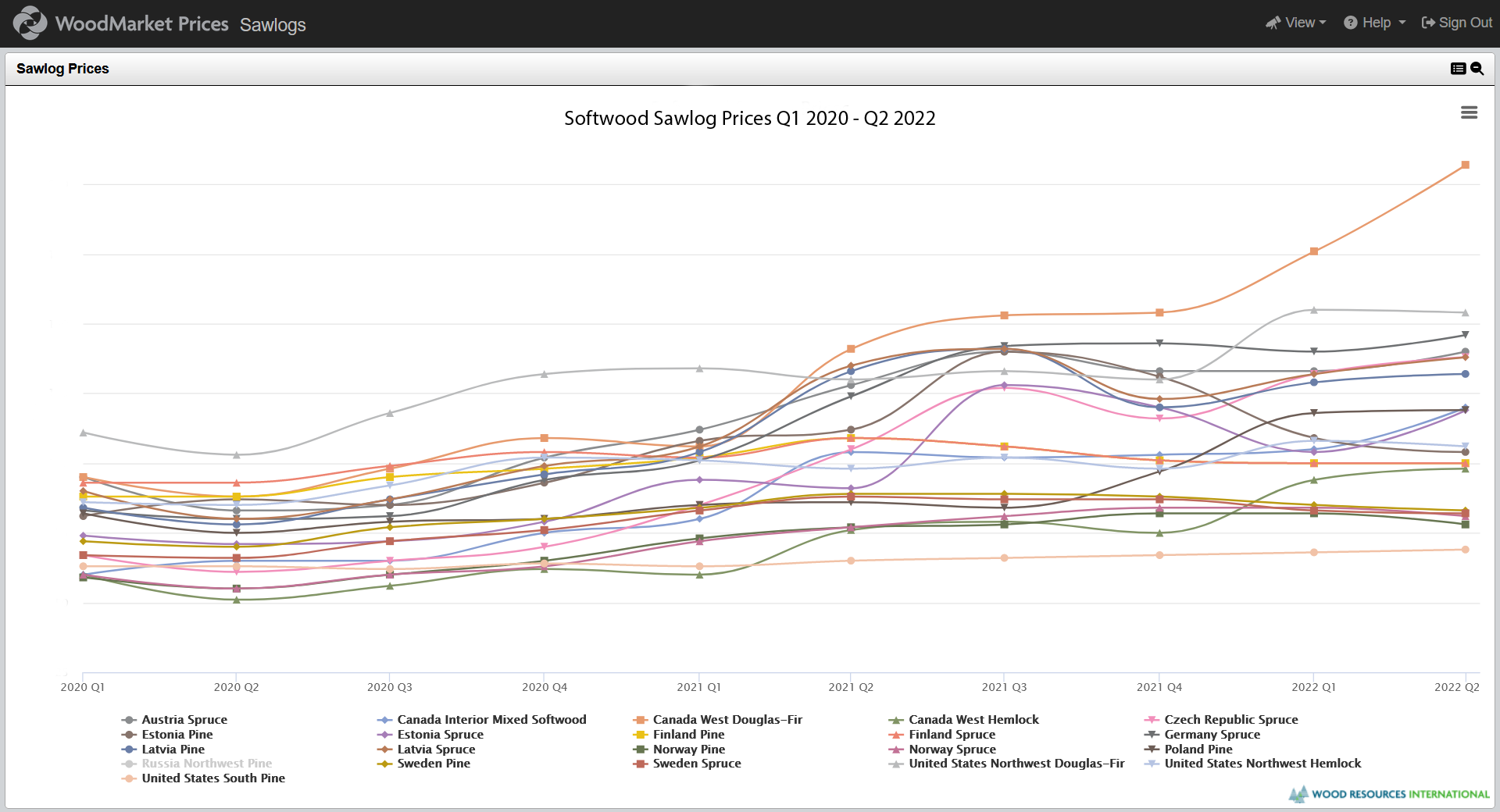The width and height of the screenshot is (1500, 812).
Task: Select the Sawlogs menu item
Action: tap(272, 25)
